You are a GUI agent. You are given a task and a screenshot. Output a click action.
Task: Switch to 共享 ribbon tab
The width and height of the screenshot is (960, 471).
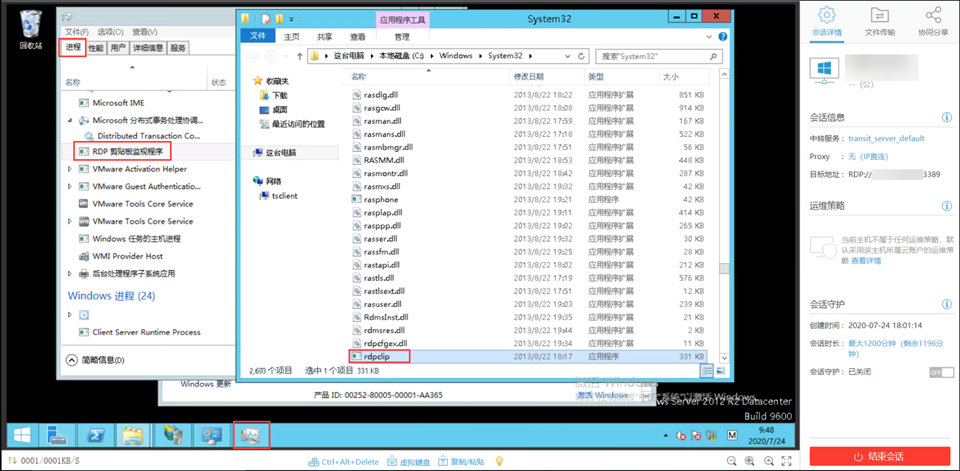[x=325, y=37]
